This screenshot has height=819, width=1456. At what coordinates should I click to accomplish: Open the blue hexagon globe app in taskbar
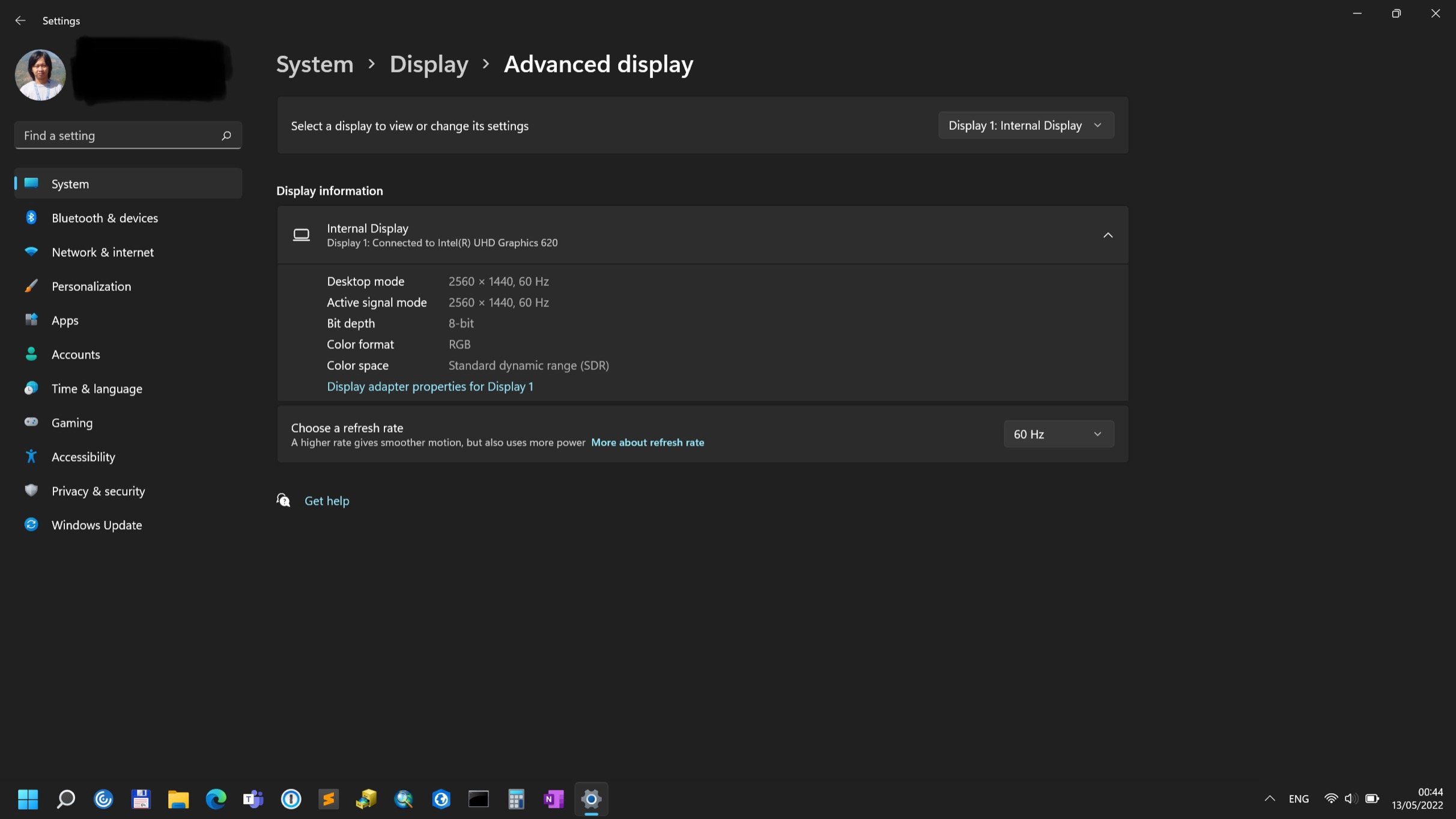441,799
